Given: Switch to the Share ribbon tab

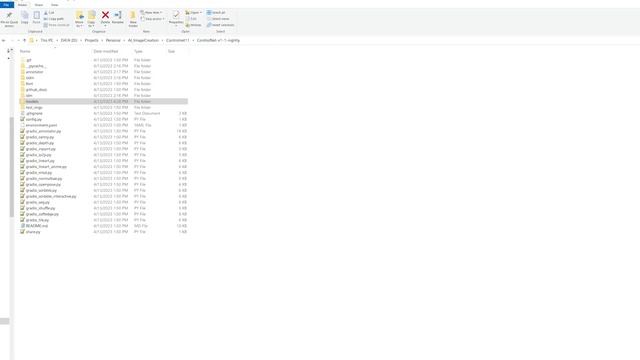Looking at the screenshot, I should [x=39, y=5].
